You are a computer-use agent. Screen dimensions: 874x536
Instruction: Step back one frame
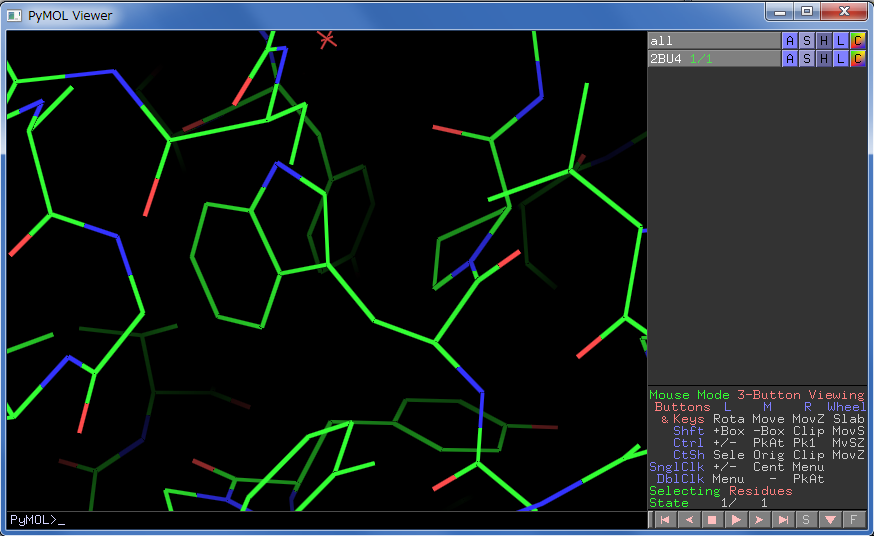pyautogui.click(x=687, y=520)
